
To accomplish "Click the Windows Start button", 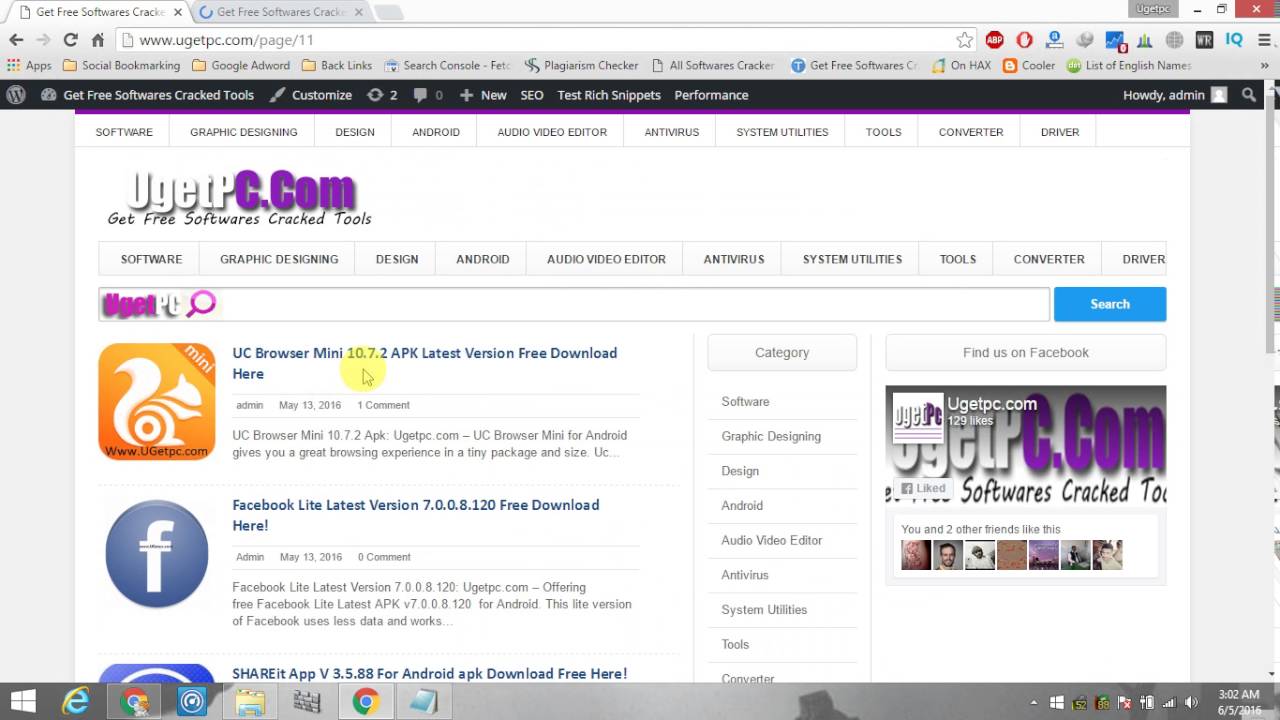I will coord(23,702).
